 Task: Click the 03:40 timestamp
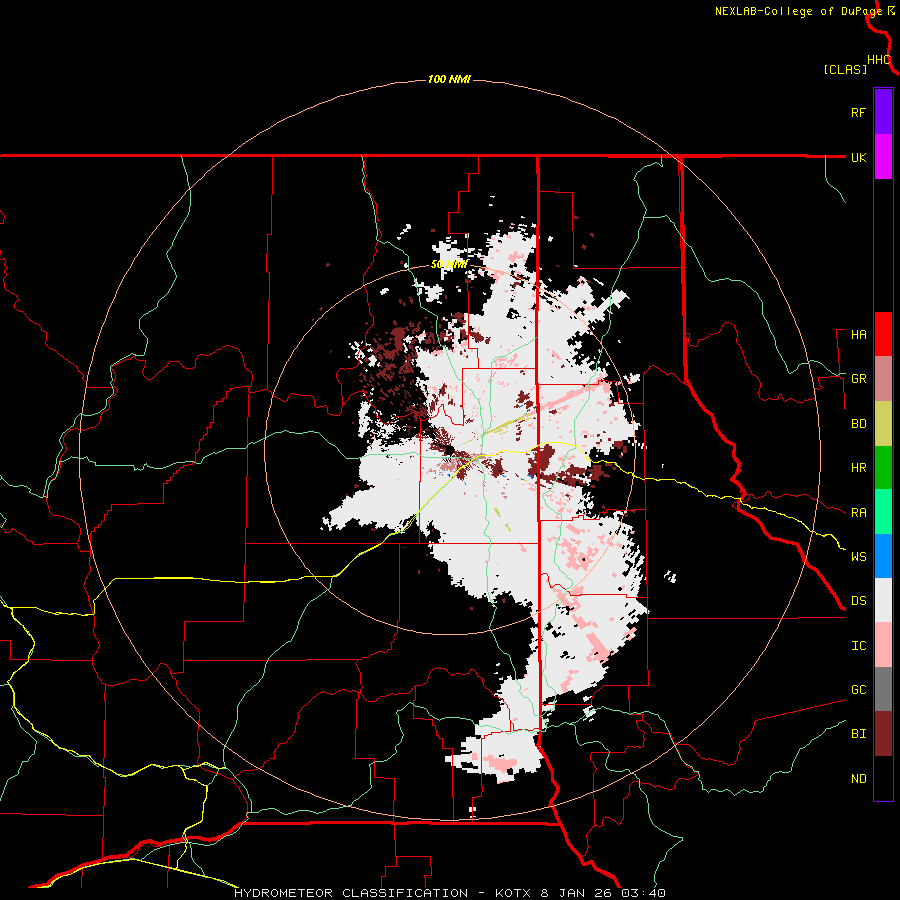(645, 893)
